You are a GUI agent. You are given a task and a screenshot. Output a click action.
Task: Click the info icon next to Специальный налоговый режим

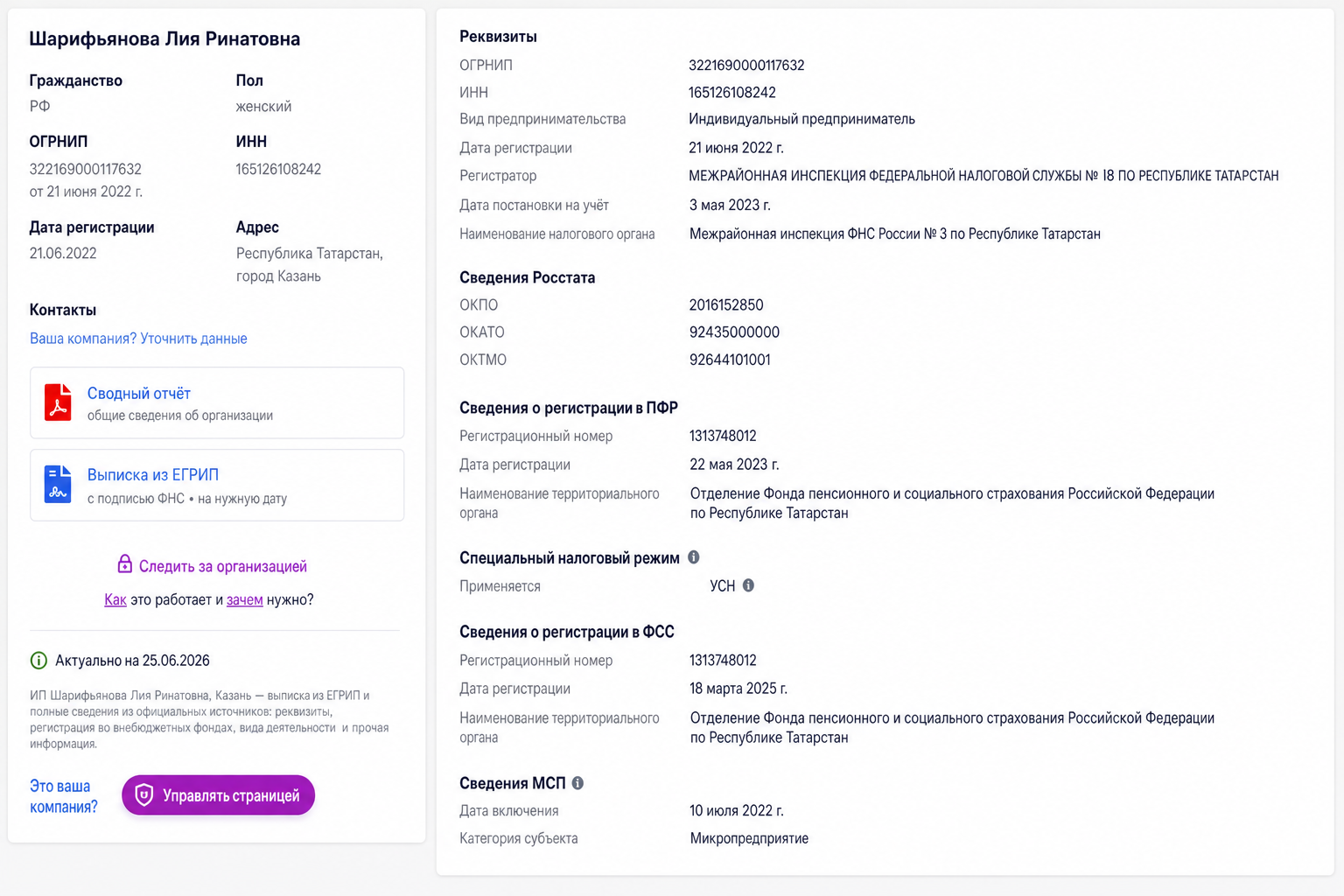click(x=694, y=557)
